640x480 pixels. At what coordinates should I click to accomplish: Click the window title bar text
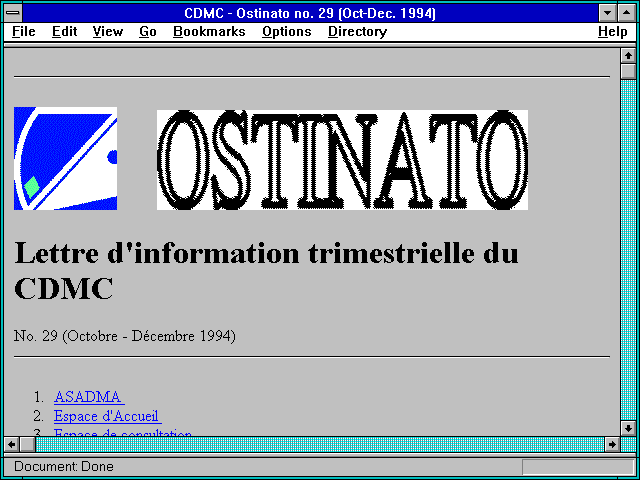(310, 13)
